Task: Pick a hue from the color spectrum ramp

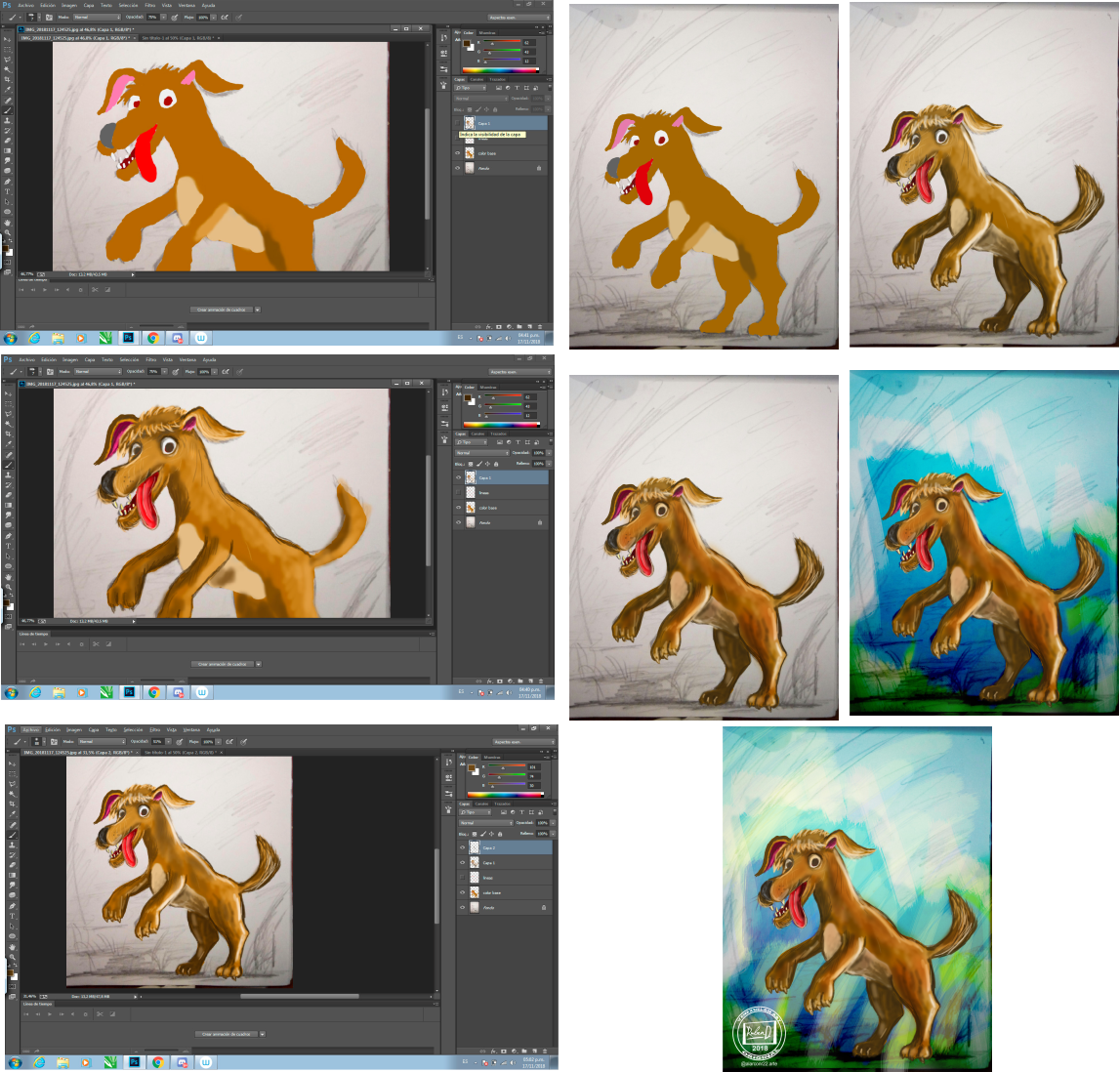Action: tap(500, 69)
